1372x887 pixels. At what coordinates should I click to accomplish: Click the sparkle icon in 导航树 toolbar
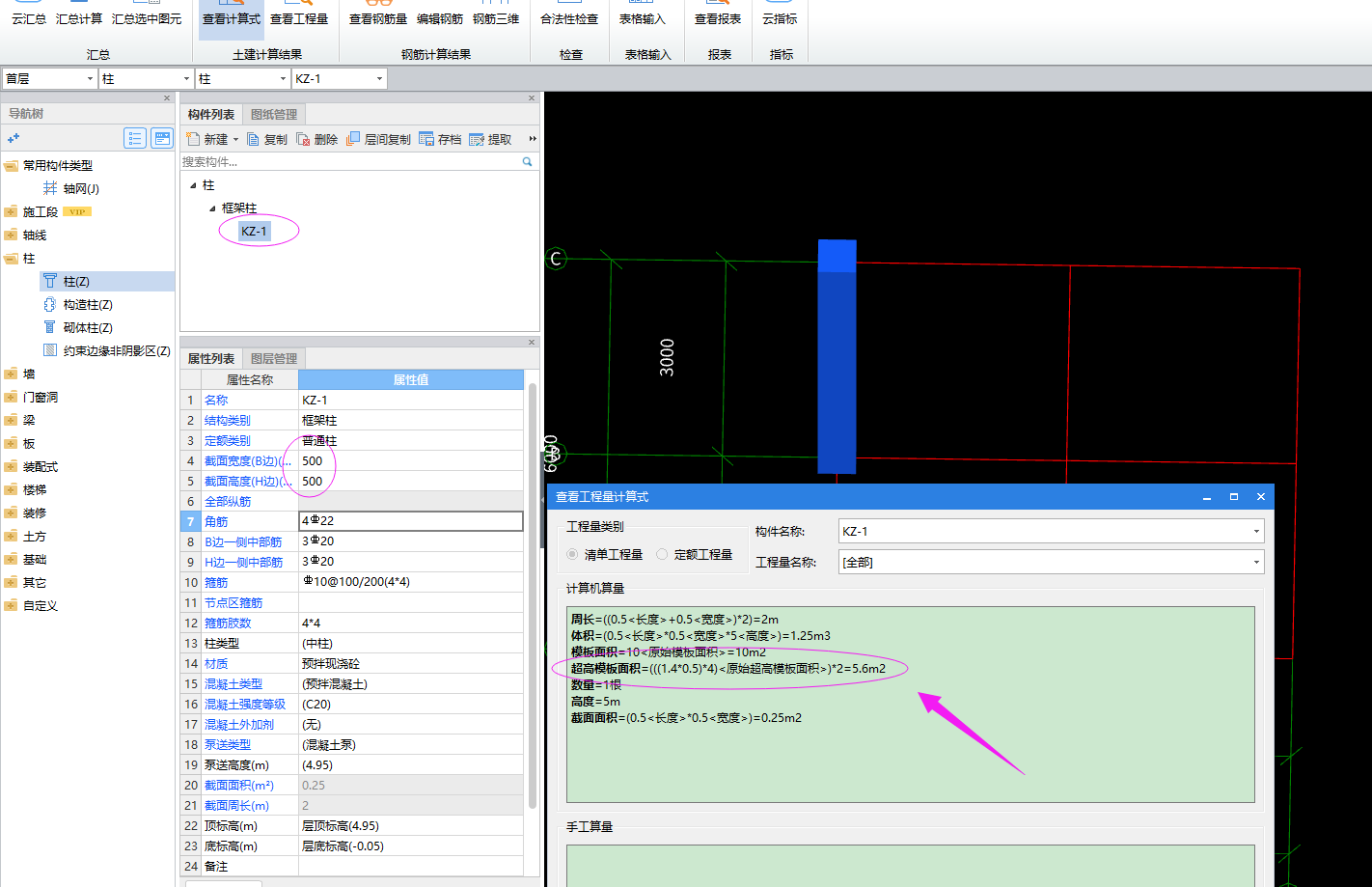pos(14,138)
